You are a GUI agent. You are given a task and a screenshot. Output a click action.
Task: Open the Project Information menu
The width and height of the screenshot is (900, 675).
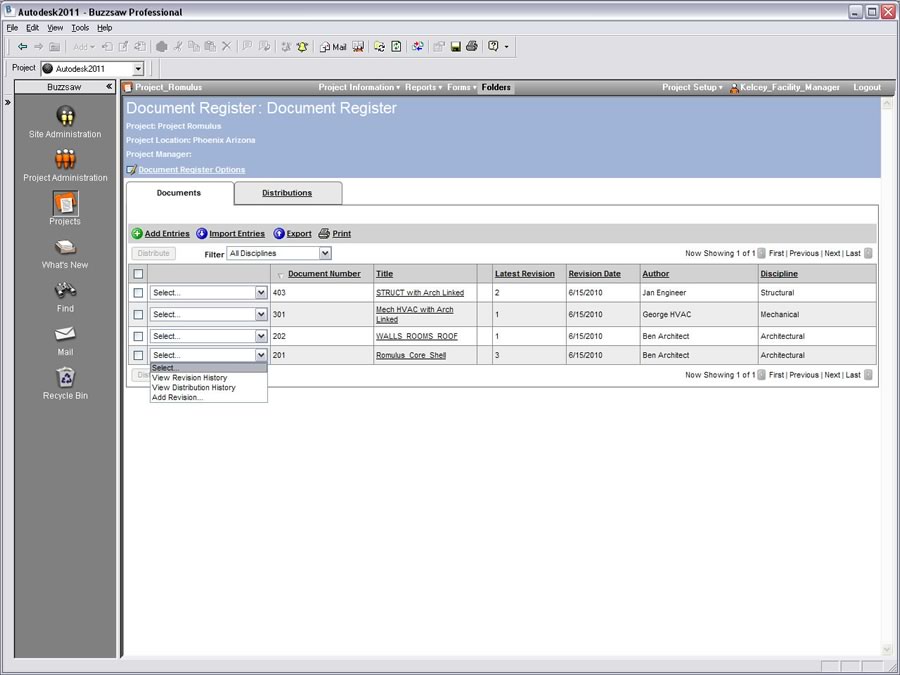(359, 87)
